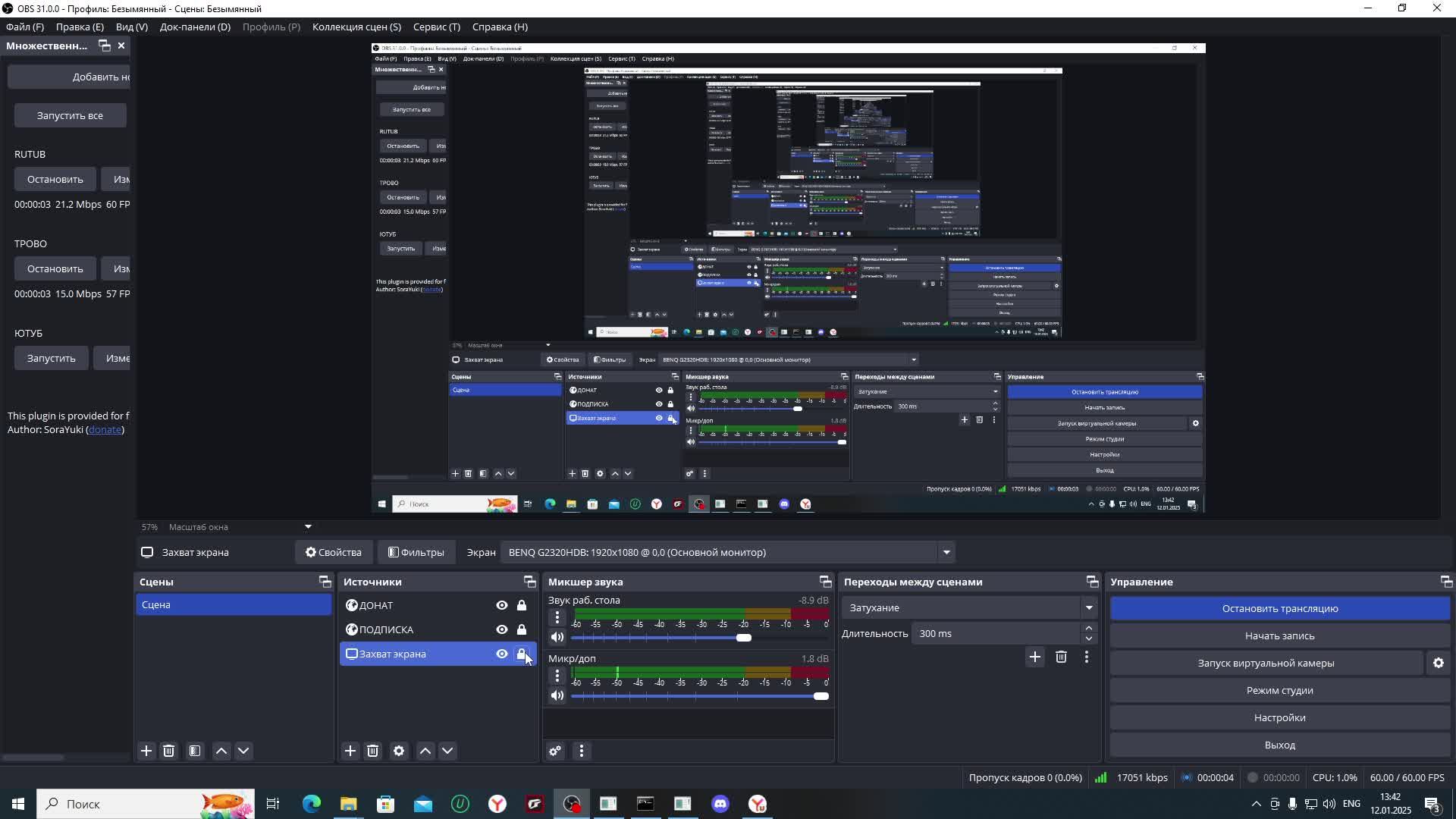Open options menu for Звук раб. стола

tap(557, 617)
